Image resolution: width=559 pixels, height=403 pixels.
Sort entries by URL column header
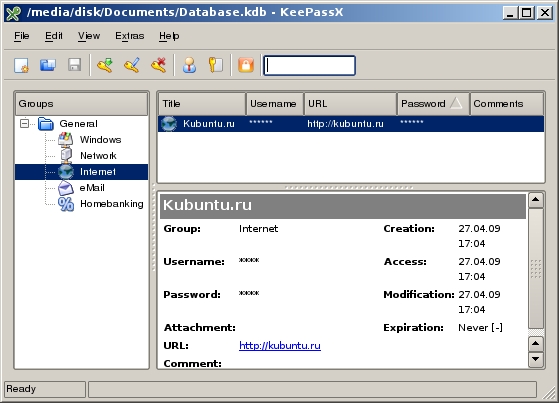pyautogui.click(x=350, y=104)
